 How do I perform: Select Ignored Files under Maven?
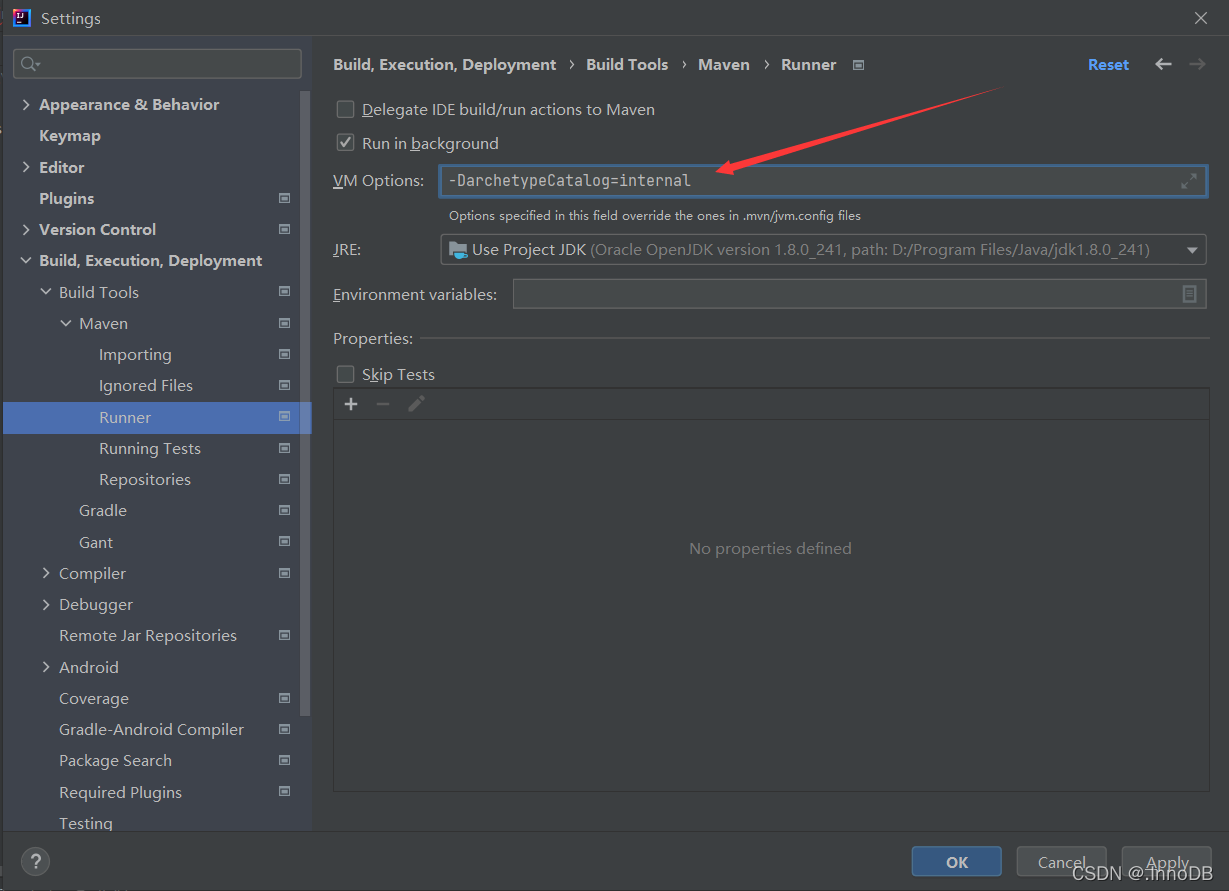coord(146,385)
